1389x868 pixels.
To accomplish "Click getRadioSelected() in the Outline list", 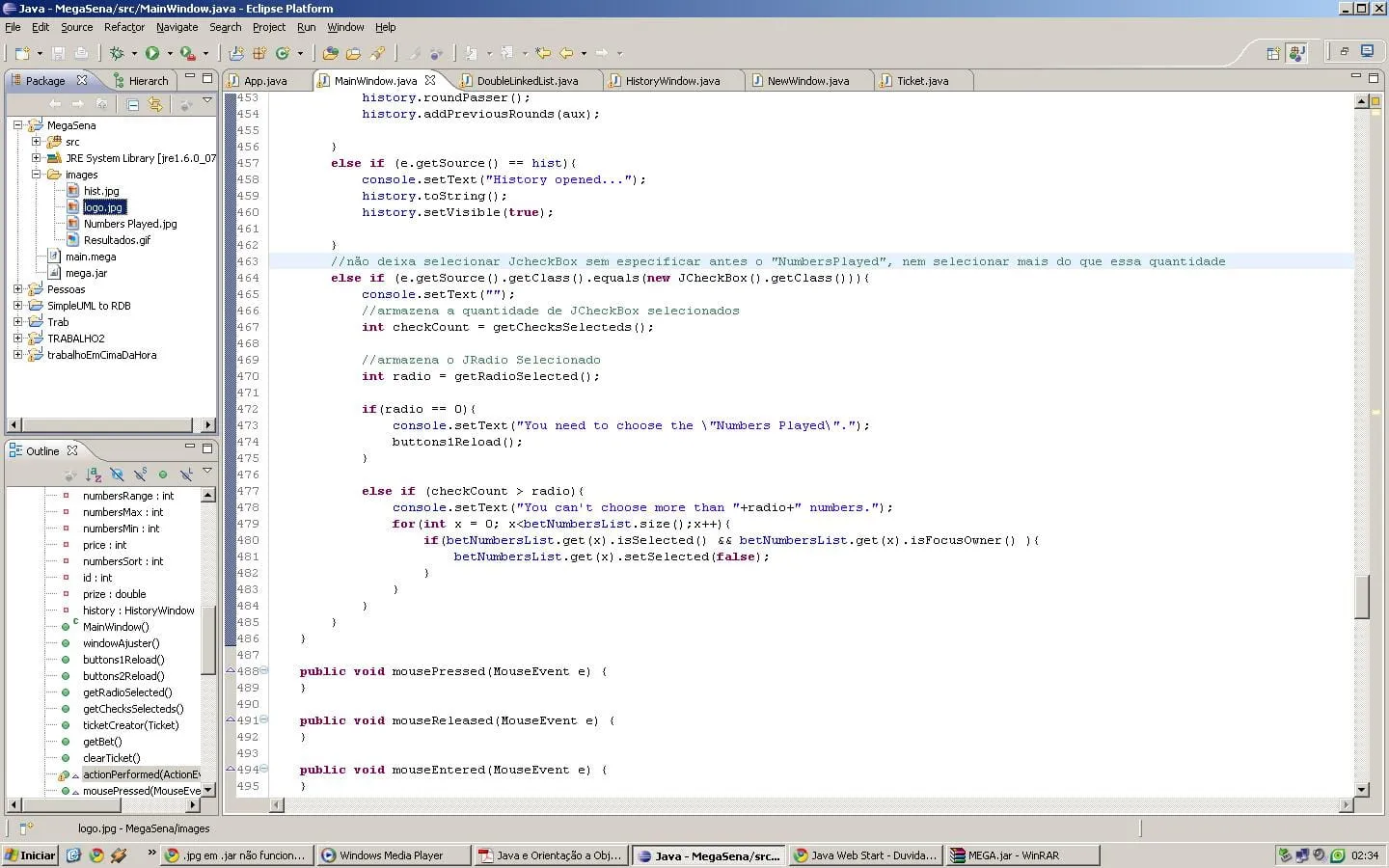I will [x=127, y=692].
